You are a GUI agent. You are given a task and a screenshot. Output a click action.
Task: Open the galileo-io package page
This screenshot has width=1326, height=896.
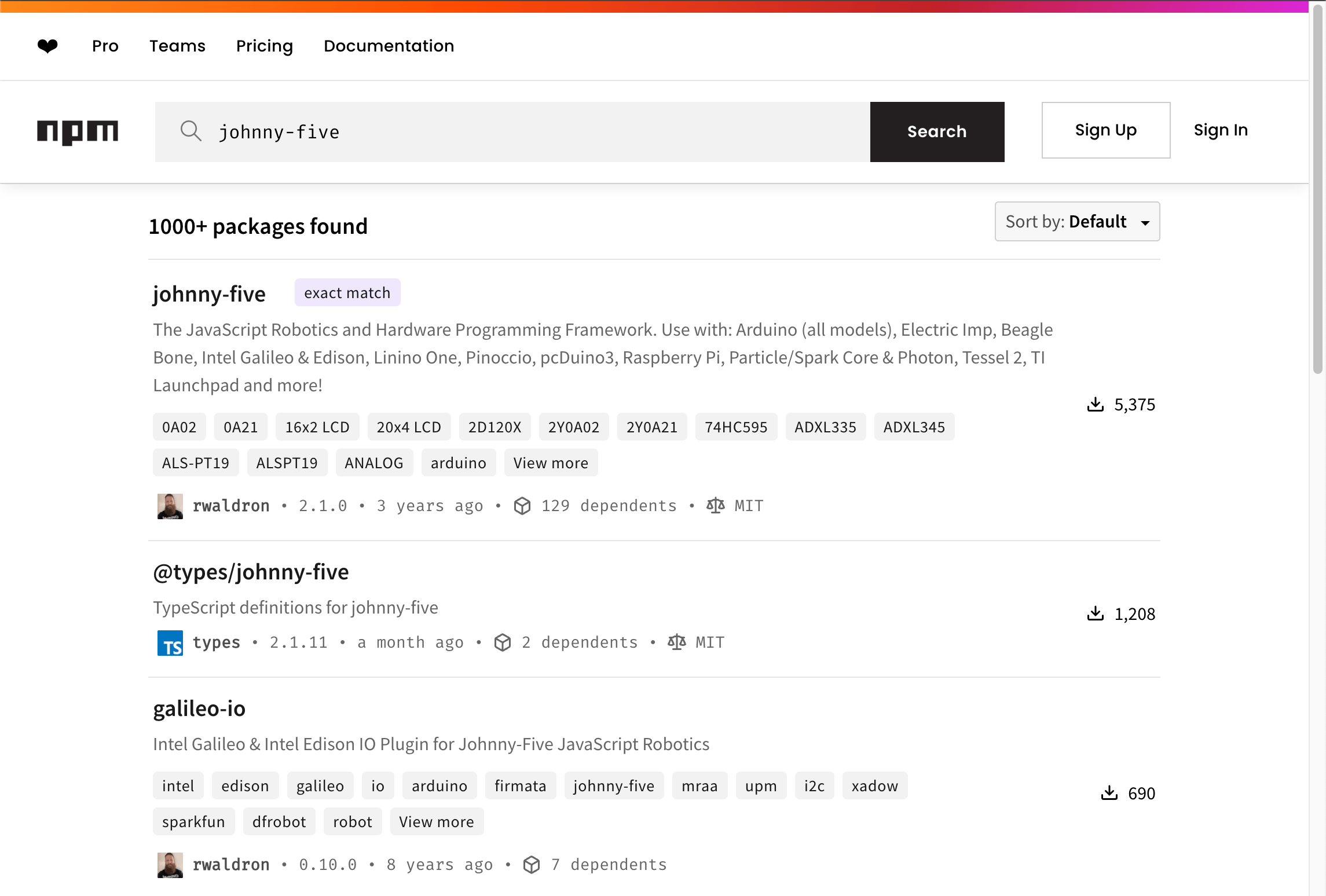[199, 708]
